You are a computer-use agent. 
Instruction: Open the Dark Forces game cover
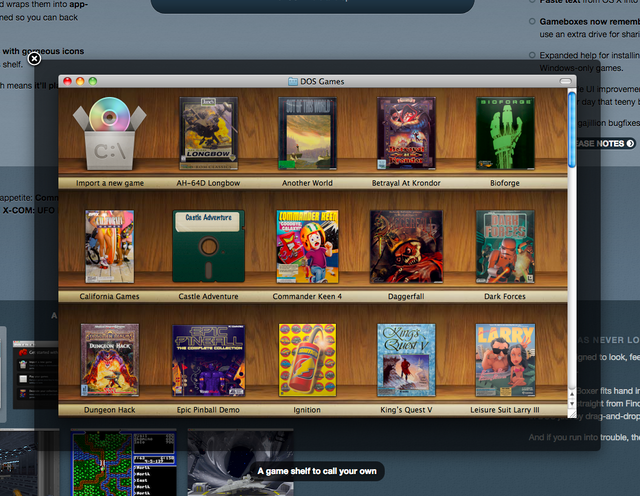coord(505,247)
